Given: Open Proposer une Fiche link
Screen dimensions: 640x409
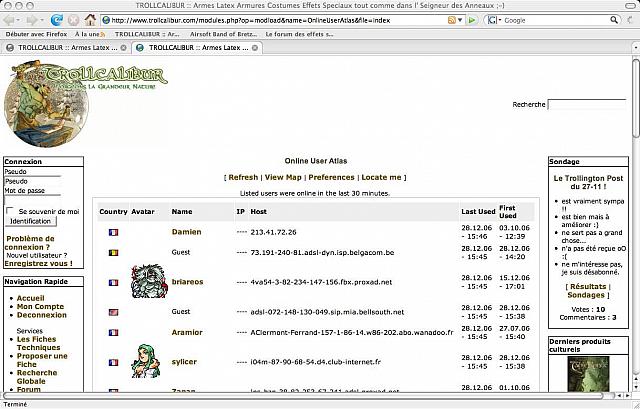Looking at the screenshot, I should tap(42, 360).
